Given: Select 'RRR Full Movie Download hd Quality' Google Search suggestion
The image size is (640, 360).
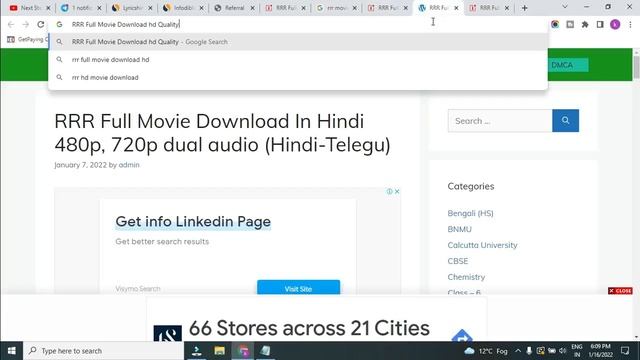Looking at the screenshot, I should [x=298, y=42].
